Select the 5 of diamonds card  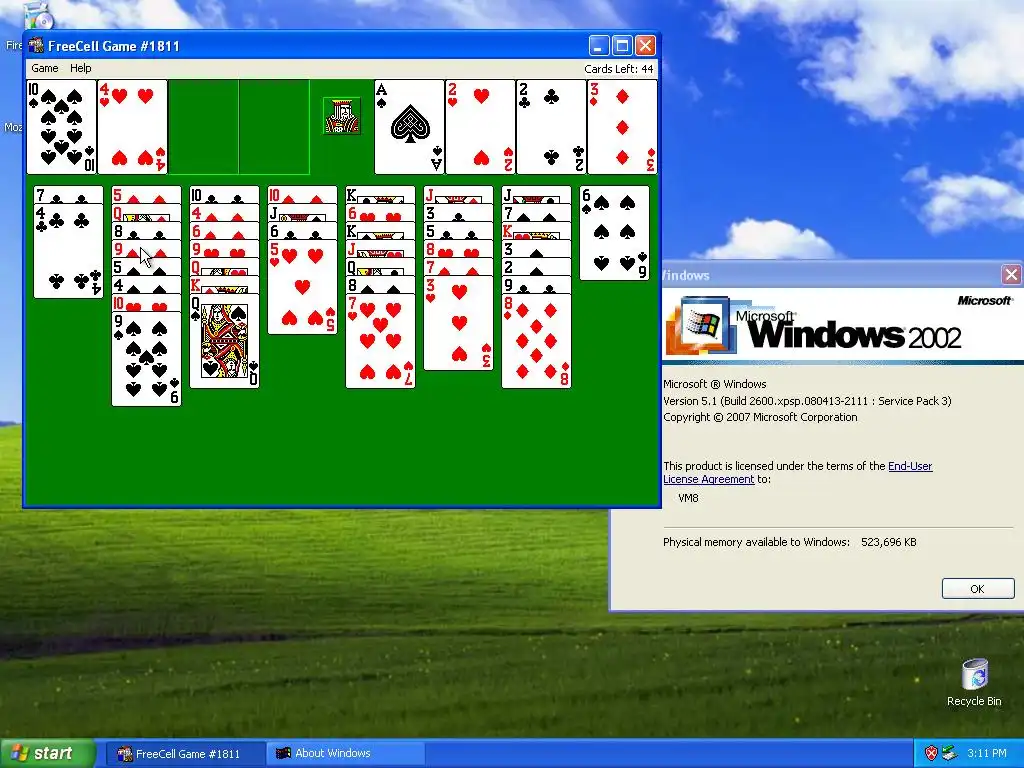[146, 195]
